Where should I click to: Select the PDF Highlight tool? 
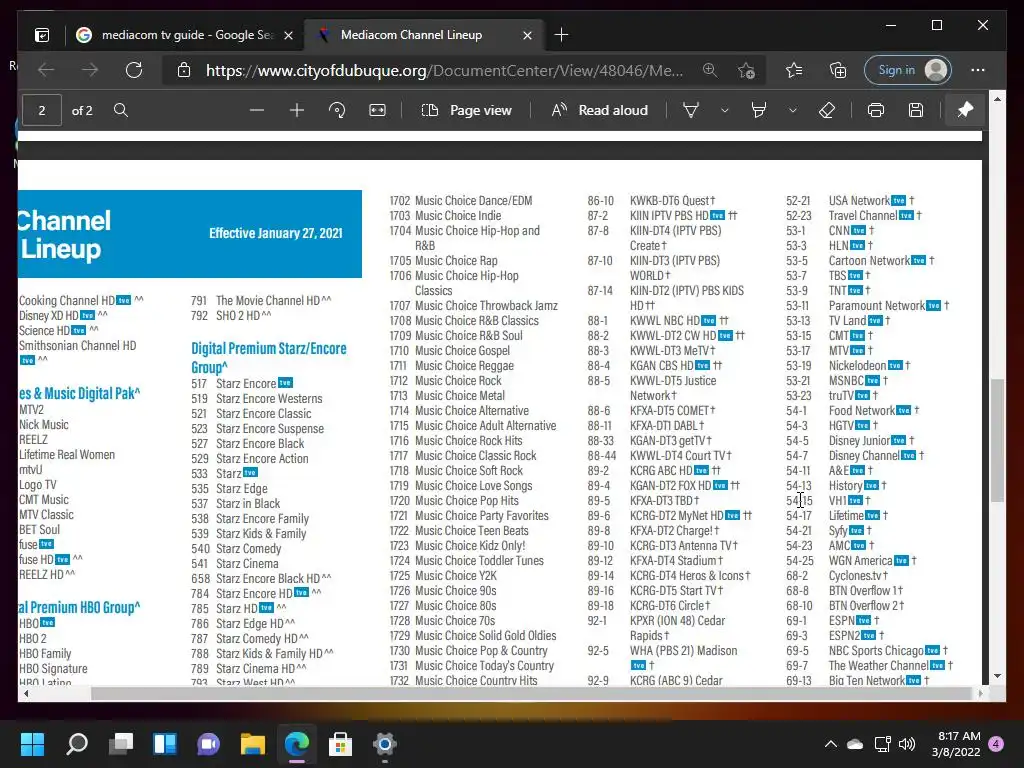pyautogui.click(x=759, y=110)
